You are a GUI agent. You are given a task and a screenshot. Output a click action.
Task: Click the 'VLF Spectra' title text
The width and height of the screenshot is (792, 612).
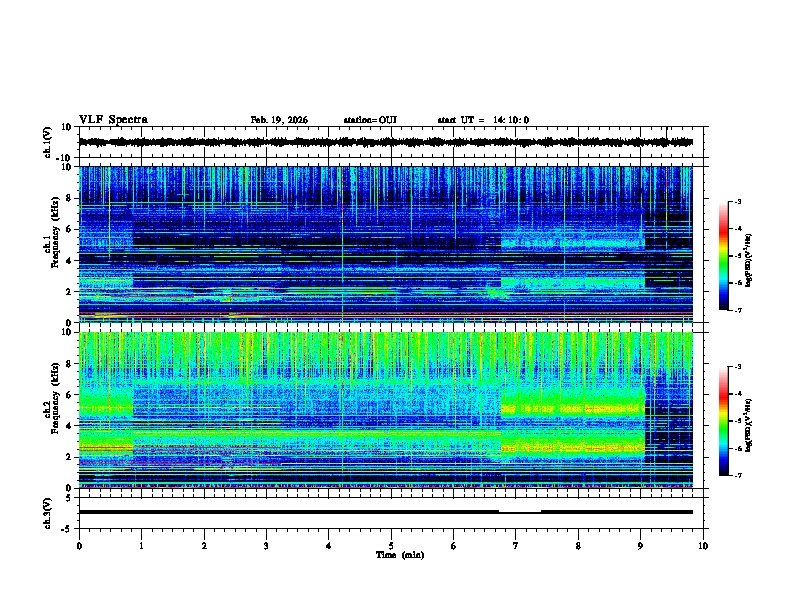pyautogui.click(x=113, y=119)
